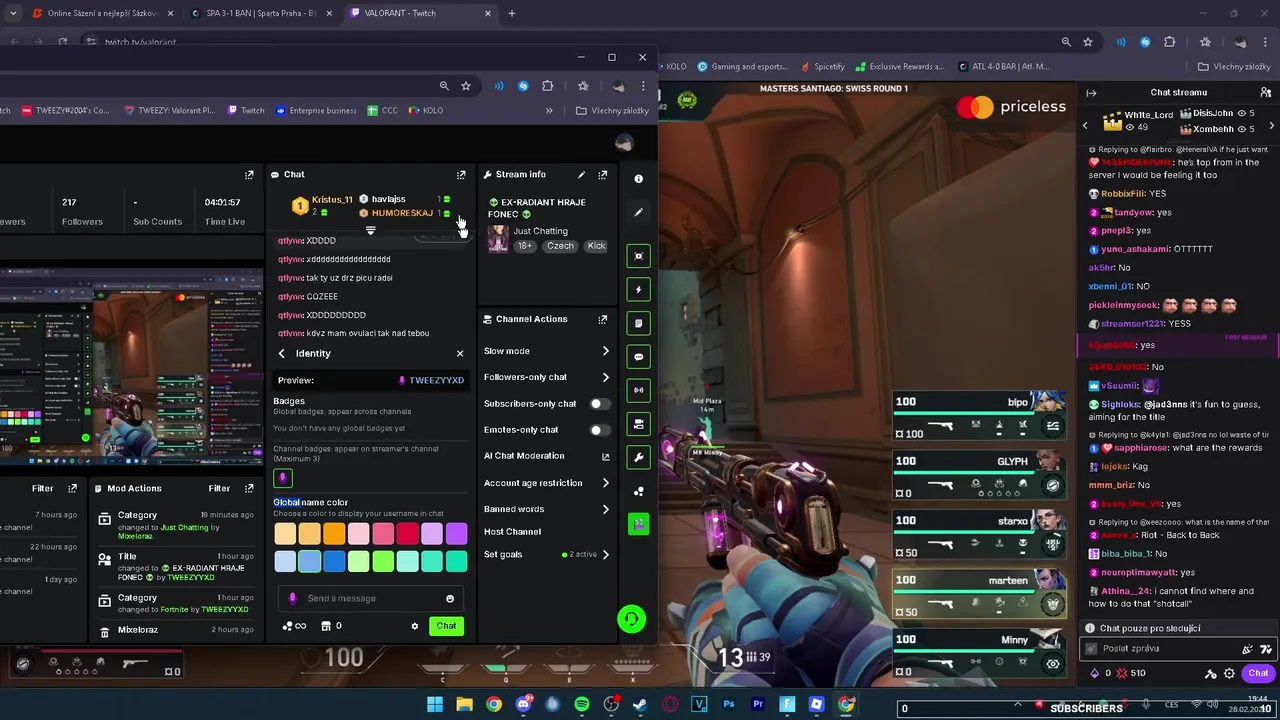Select the purple channel badge

click(x=283, y=478)
